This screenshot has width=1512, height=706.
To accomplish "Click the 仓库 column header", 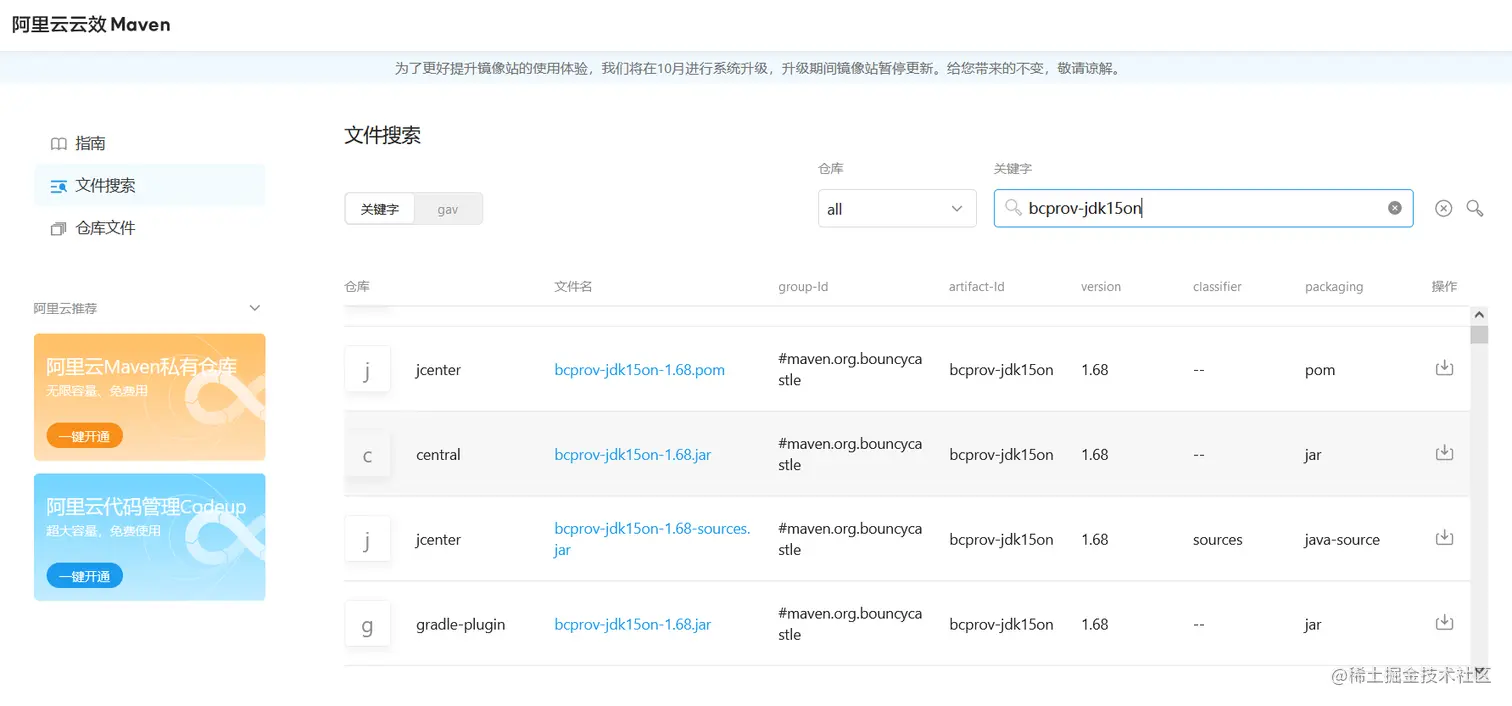I will (x=357, y=286).
